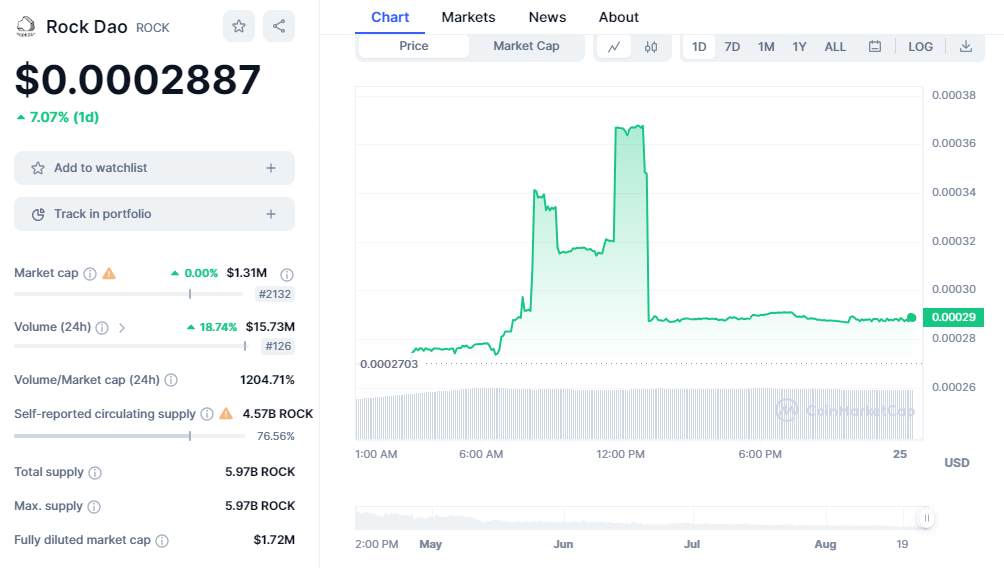The width and height of the screenshot is (1004, 568).
Task: Click the 0.00029 current price label
Action: [953, 317]
